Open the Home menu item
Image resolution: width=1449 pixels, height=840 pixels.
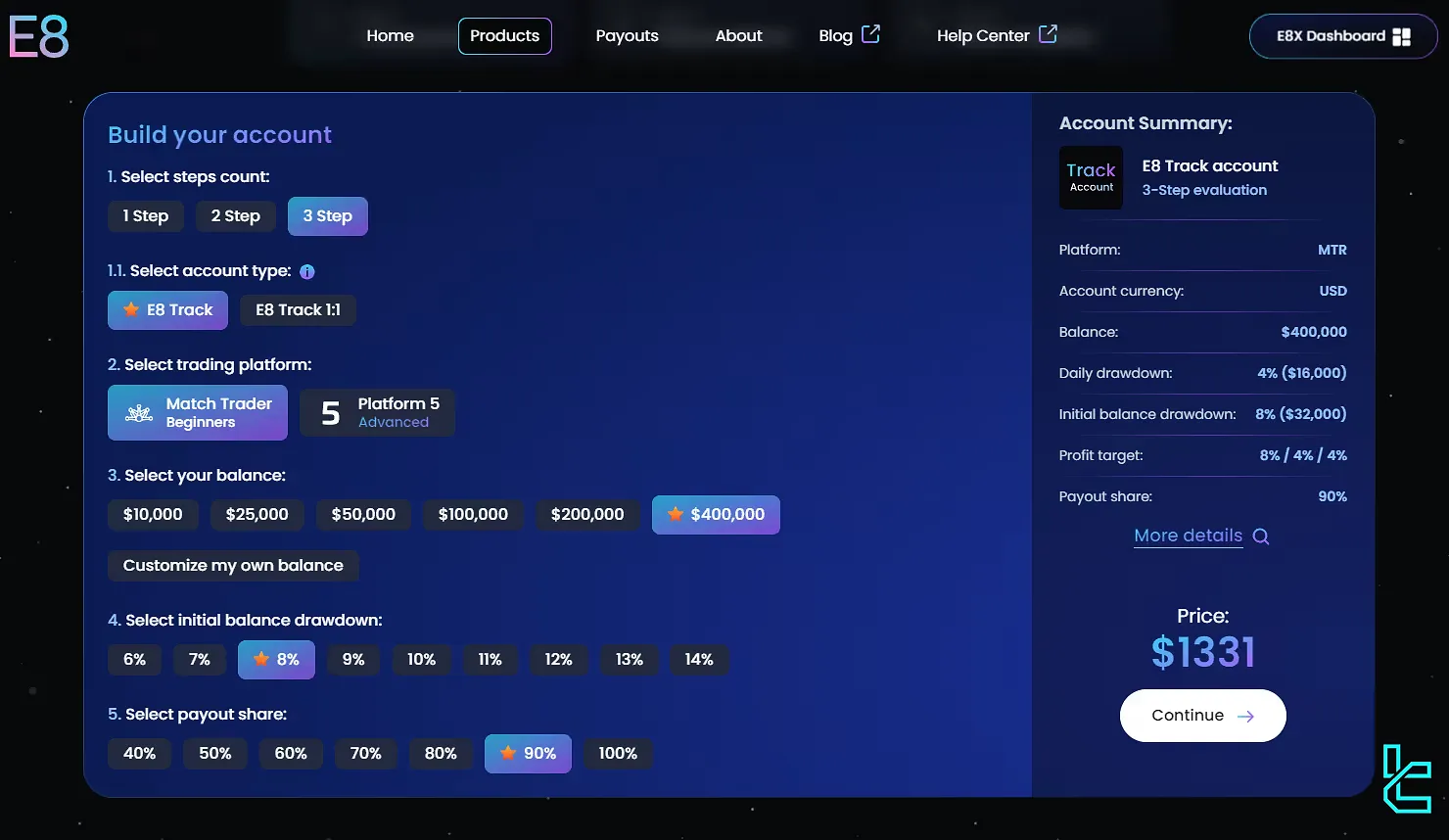tap(390, 35)
